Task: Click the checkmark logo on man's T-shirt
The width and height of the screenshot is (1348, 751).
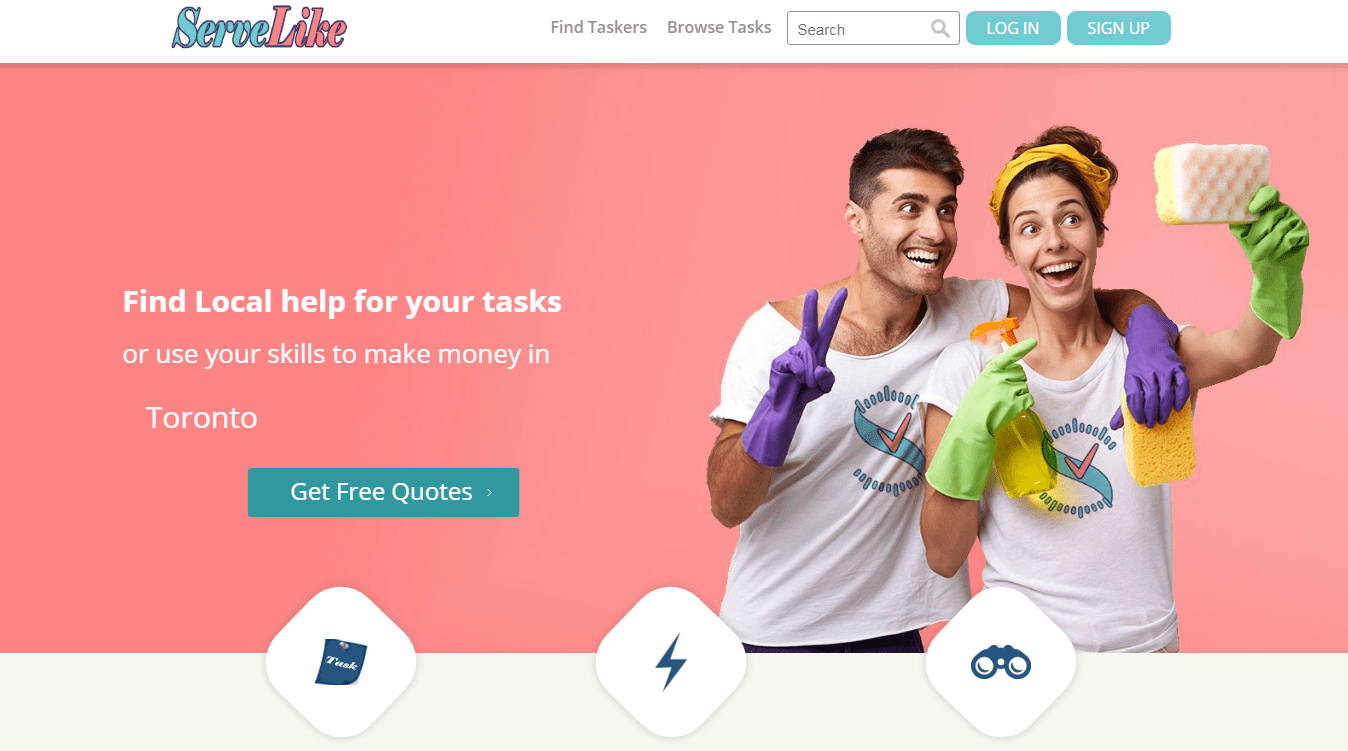Action: (890, 442)
